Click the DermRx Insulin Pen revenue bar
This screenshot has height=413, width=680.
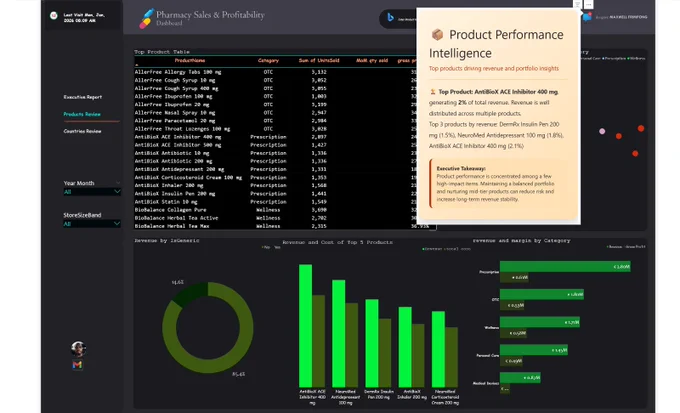(372, 343)
